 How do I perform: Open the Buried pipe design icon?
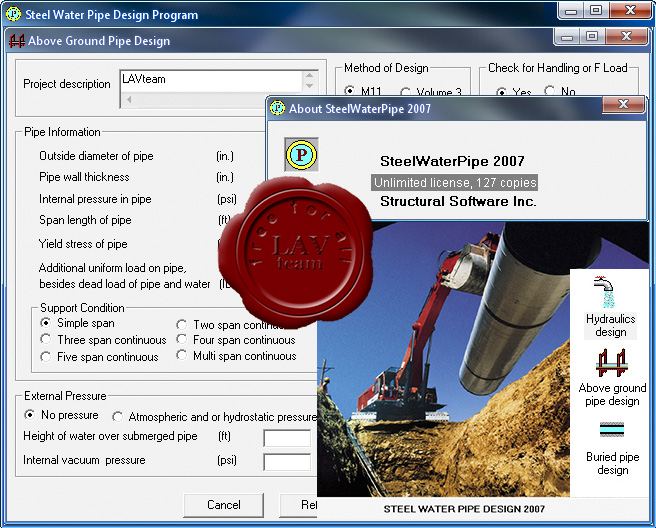612,430
